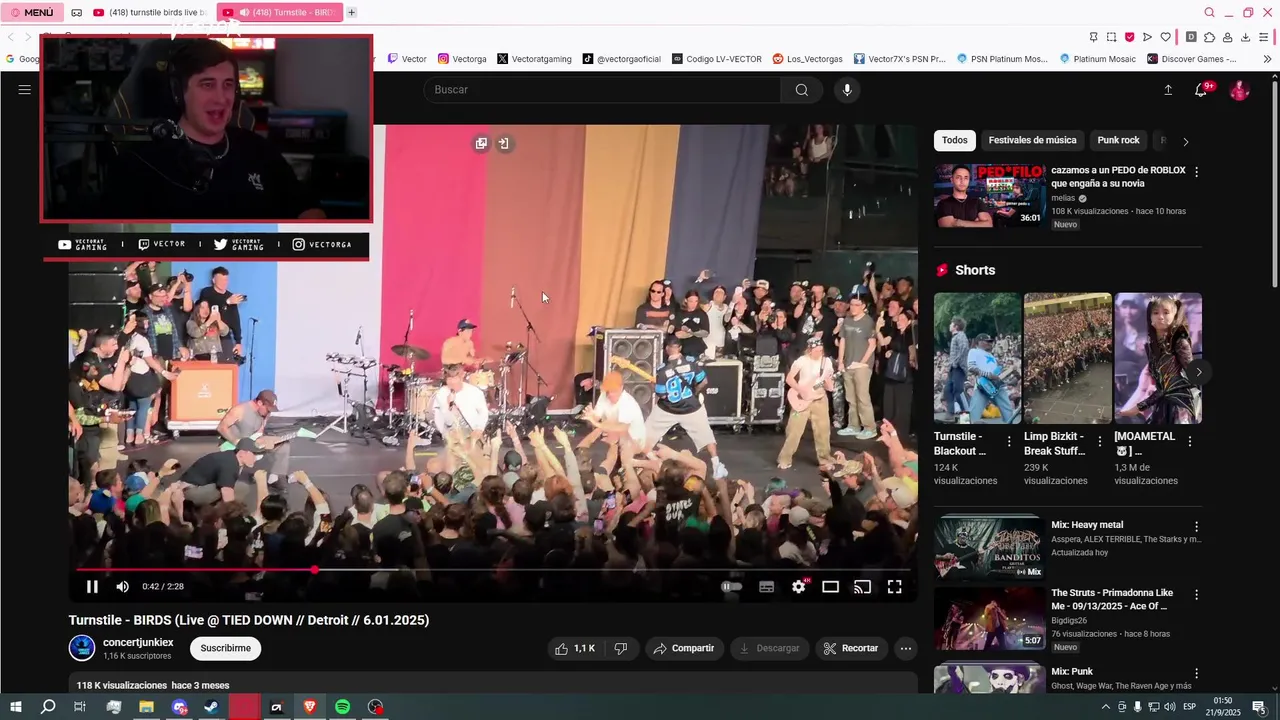Open a new browser tab with plus

(x=351, y=12)
